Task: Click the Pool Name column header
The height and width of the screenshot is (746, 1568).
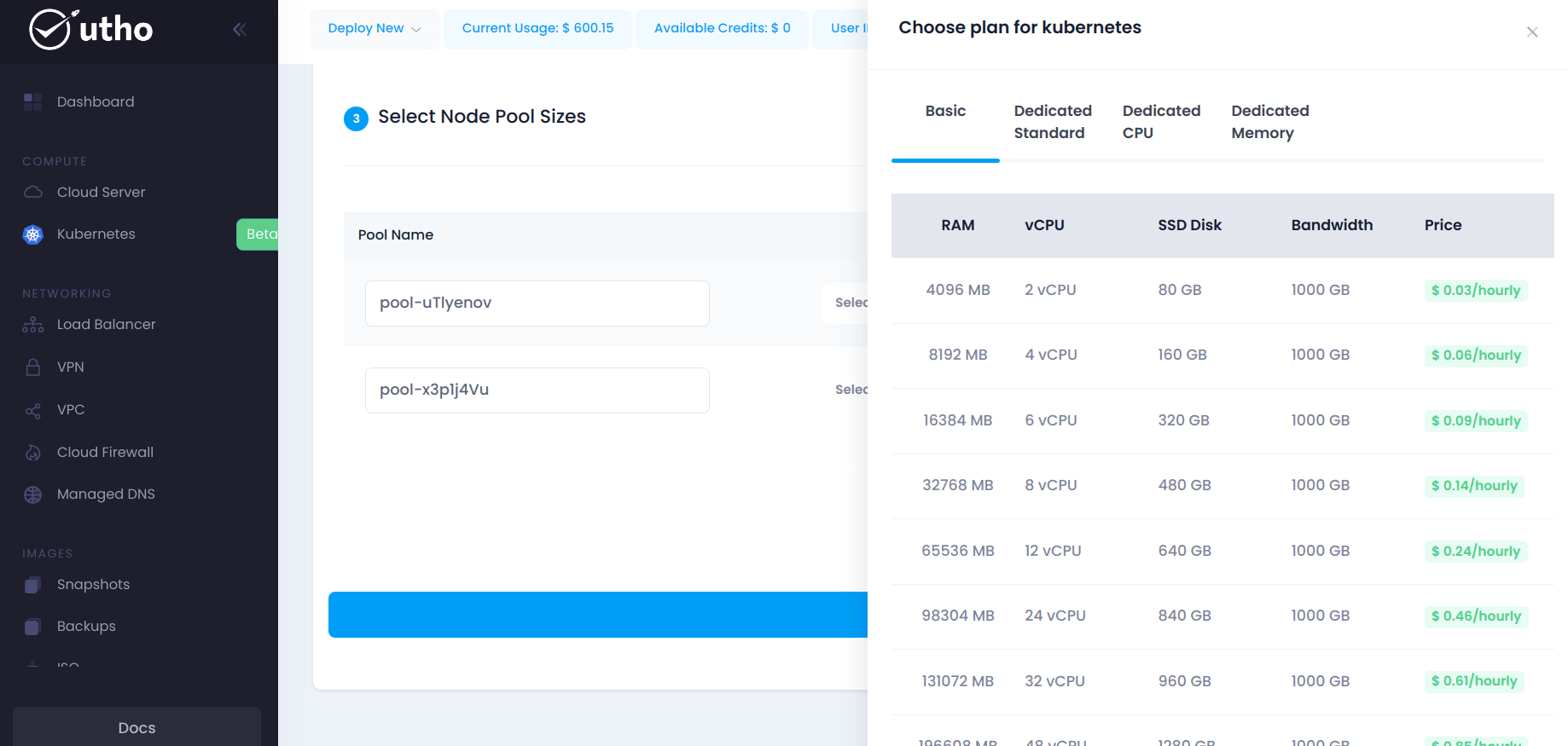Action: pyautogui.click(x=396, y=235)
